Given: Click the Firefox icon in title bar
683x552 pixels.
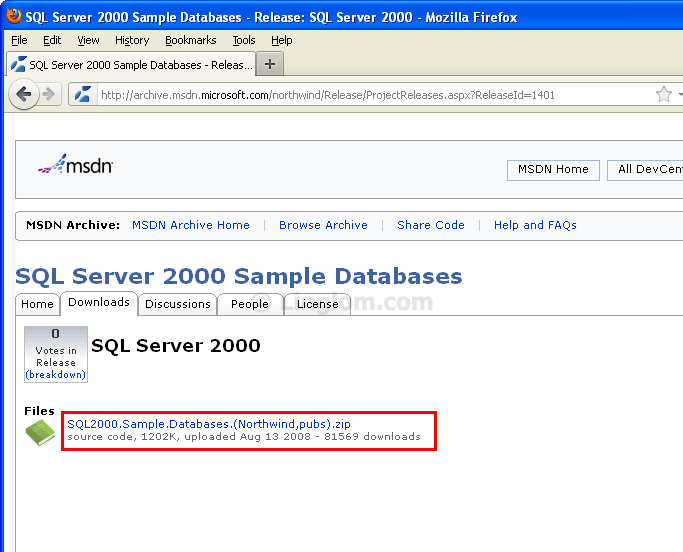Looking at the screenshot, I should tap(14, 16).
